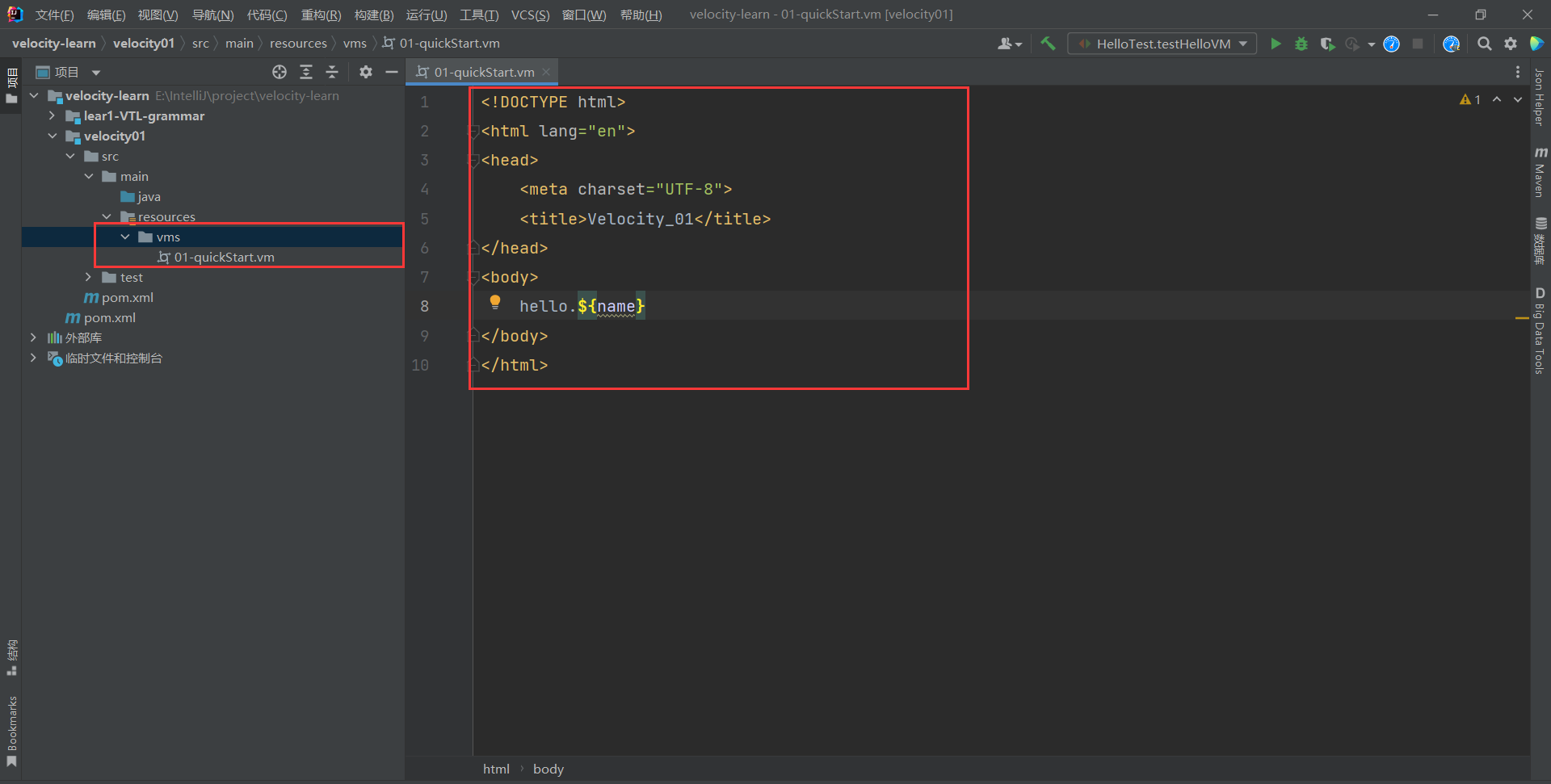Expand the 外部库 node
1551x784 pixels.
34,337
